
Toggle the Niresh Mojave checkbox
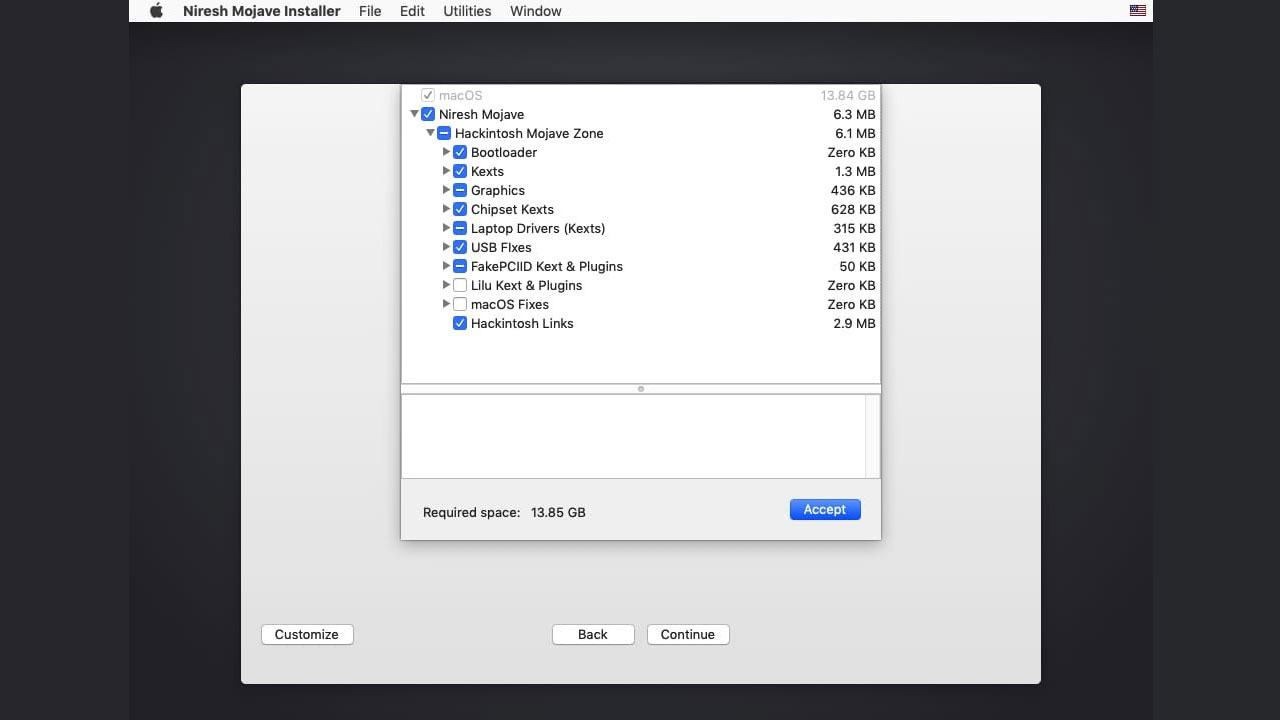coord(428,114)
